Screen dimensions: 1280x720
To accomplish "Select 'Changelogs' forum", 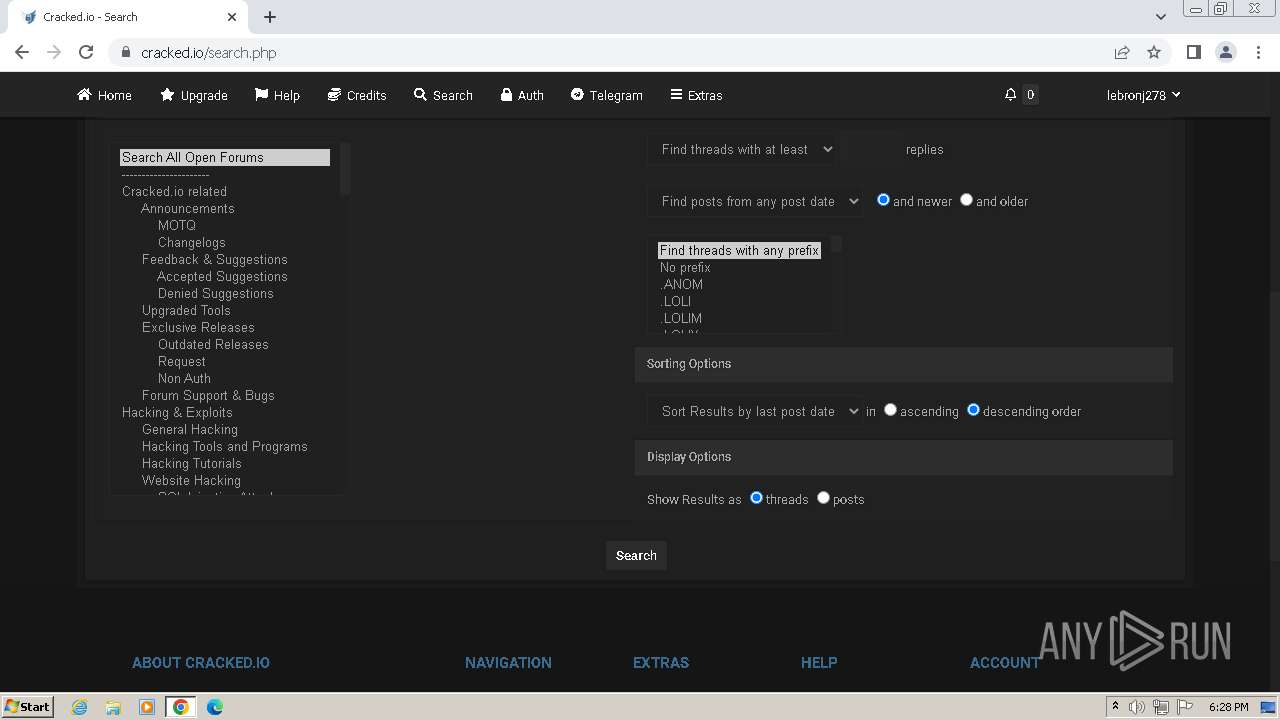I will coord(192,243).
